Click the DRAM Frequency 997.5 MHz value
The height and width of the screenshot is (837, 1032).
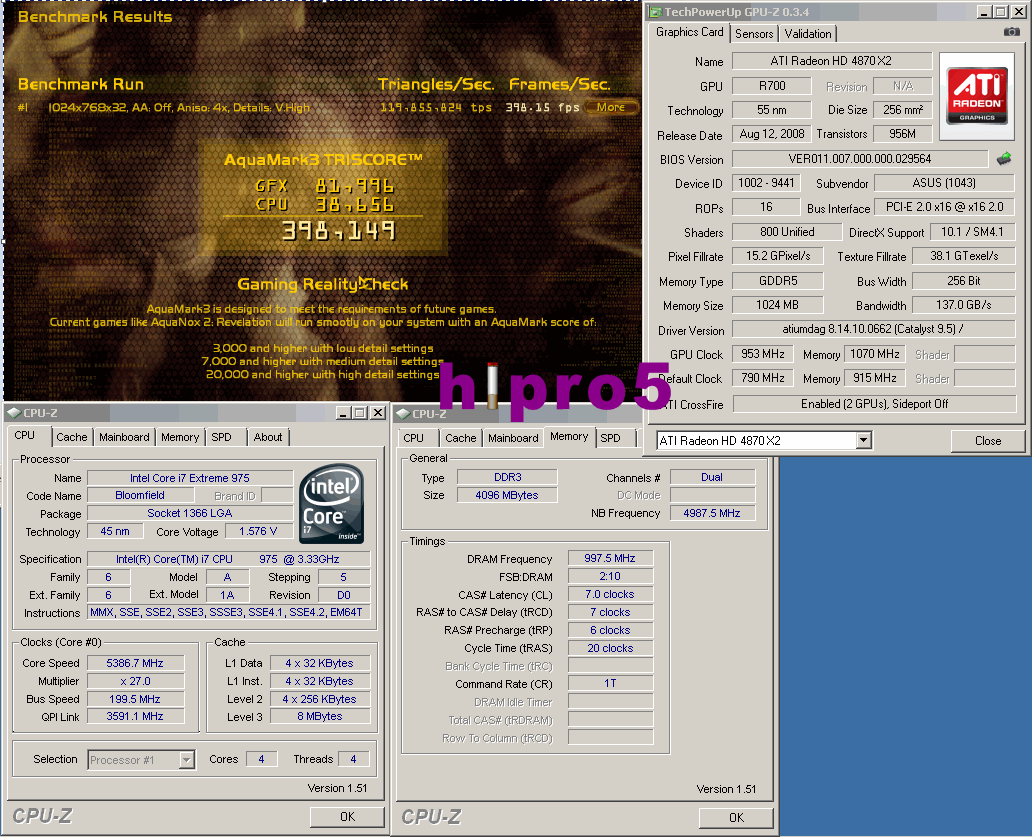tap(610, 558)
